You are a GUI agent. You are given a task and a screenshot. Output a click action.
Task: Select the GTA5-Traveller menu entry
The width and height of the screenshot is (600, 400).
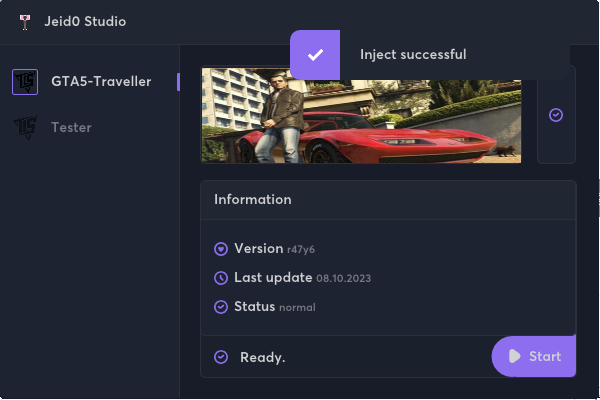tap(101, 82)
